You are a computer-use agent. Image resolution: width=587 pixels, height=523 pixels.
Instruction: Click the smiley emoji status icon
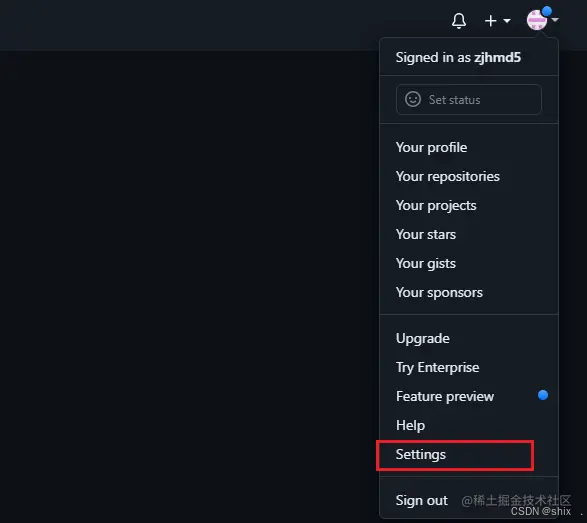[413, 99]
